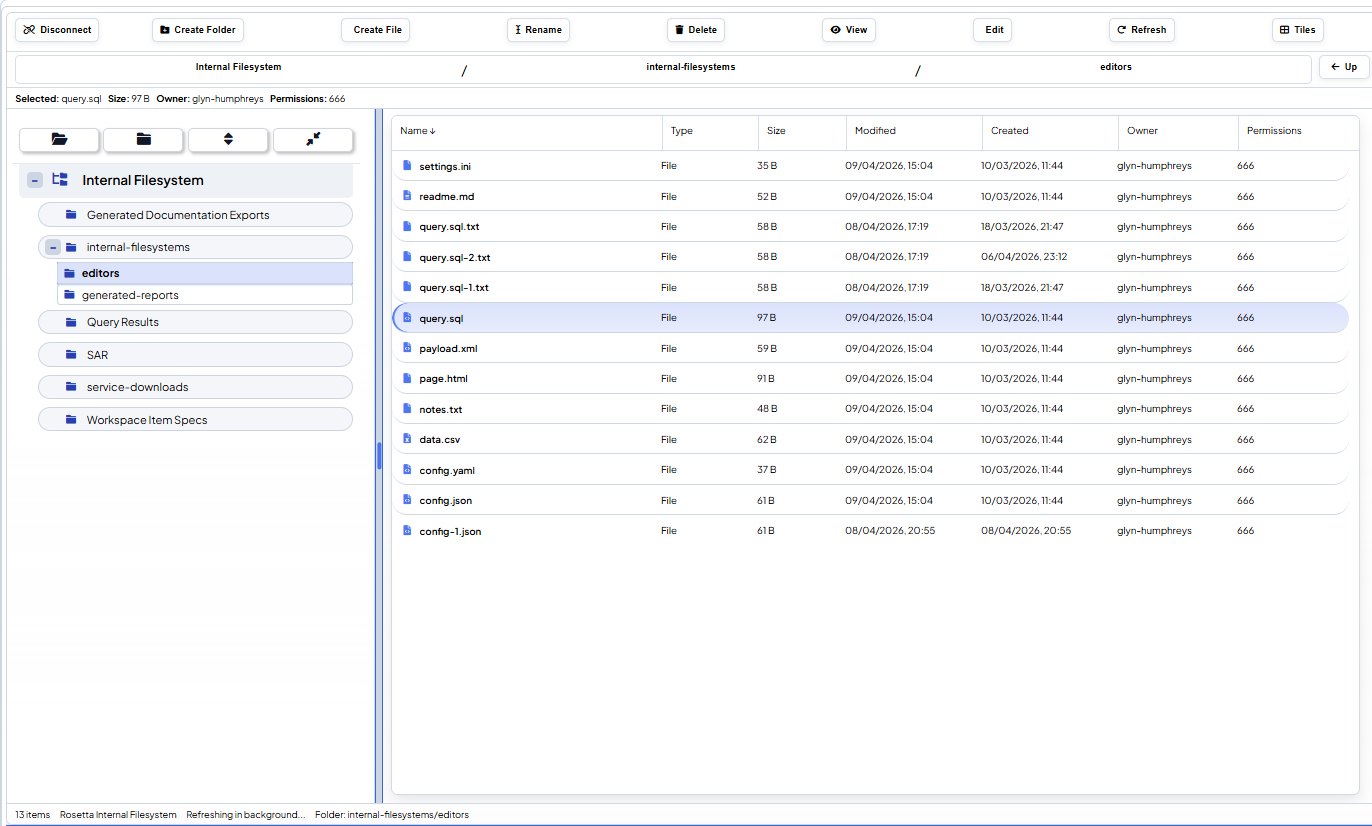Click the closed-folder icon above the tree
This screenshot has height=826, width=1372.
143,140
